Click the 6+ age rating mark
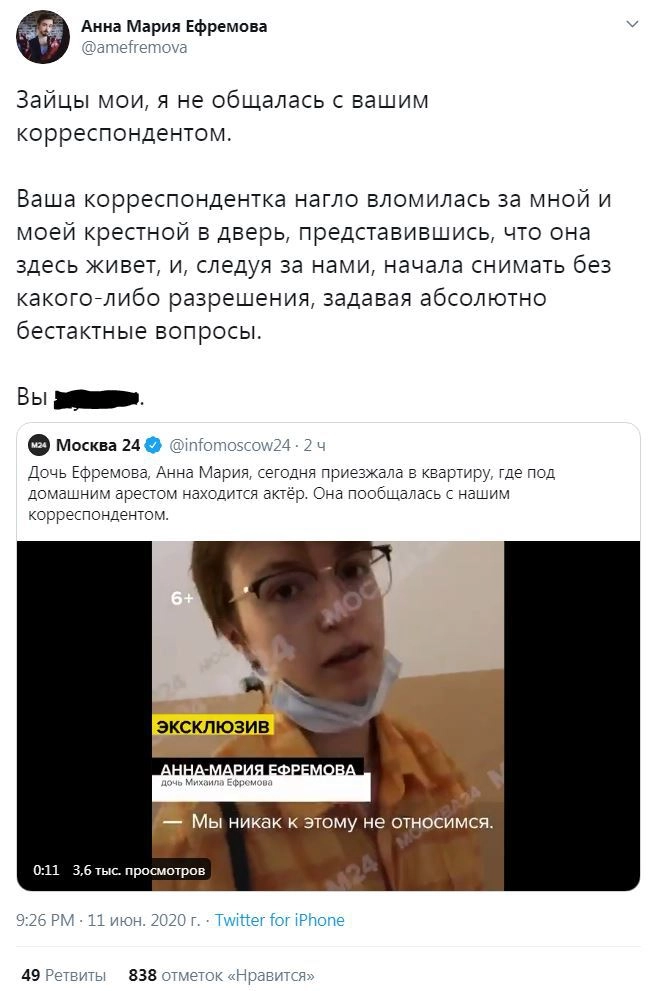 tap(182, 598)
